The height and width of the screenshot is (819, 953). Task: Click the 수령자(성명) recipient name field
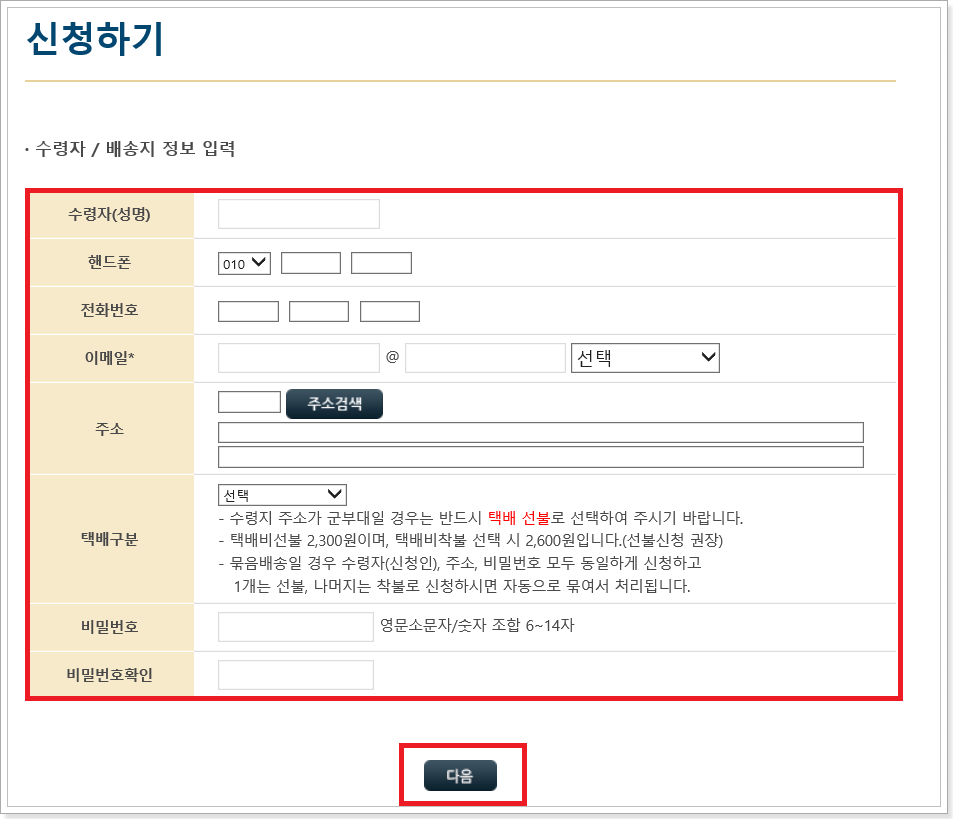[297, 213]
